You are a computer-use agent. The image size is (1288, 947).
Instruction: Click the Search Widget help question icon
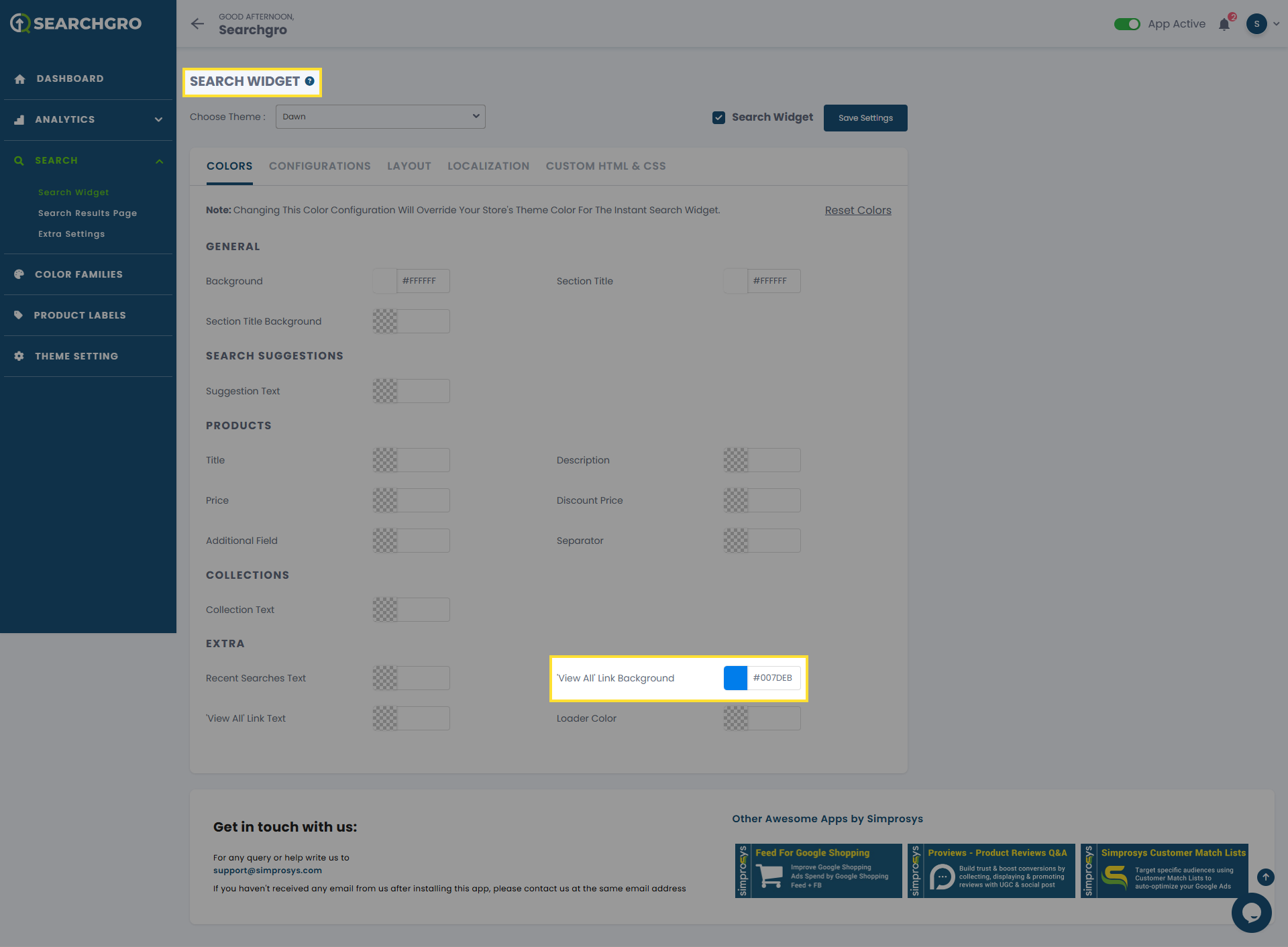point(310,81)
